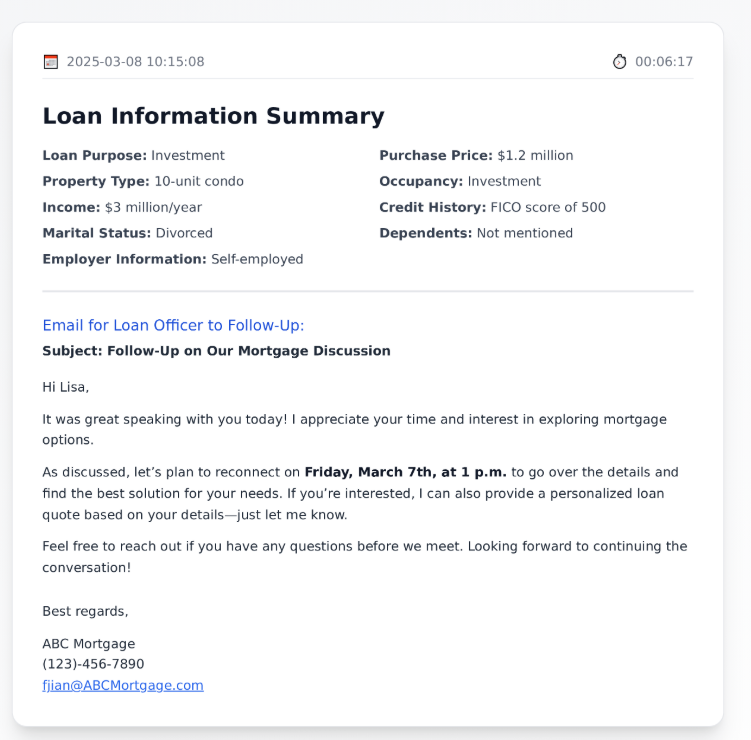Open the fjian@ABCMortgage.com email link

(x=122, y=685)
